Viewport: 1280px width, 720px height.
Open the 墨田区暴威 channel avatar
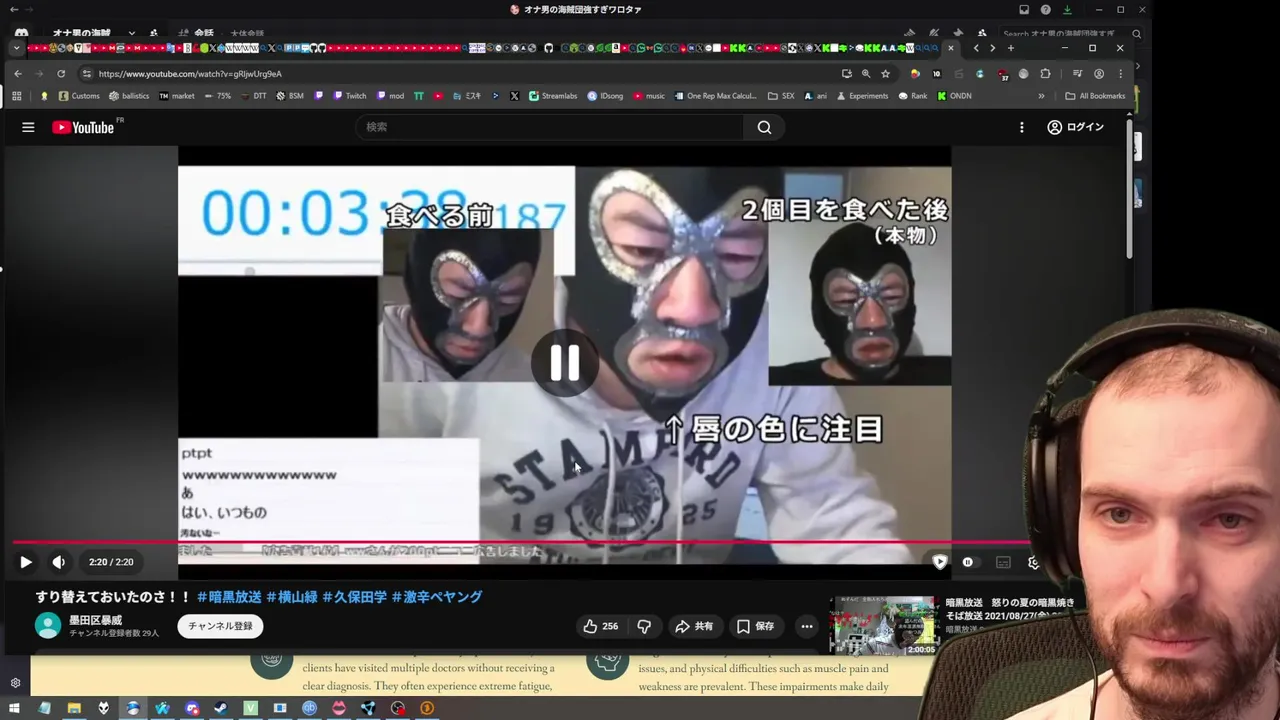[48, 626]
